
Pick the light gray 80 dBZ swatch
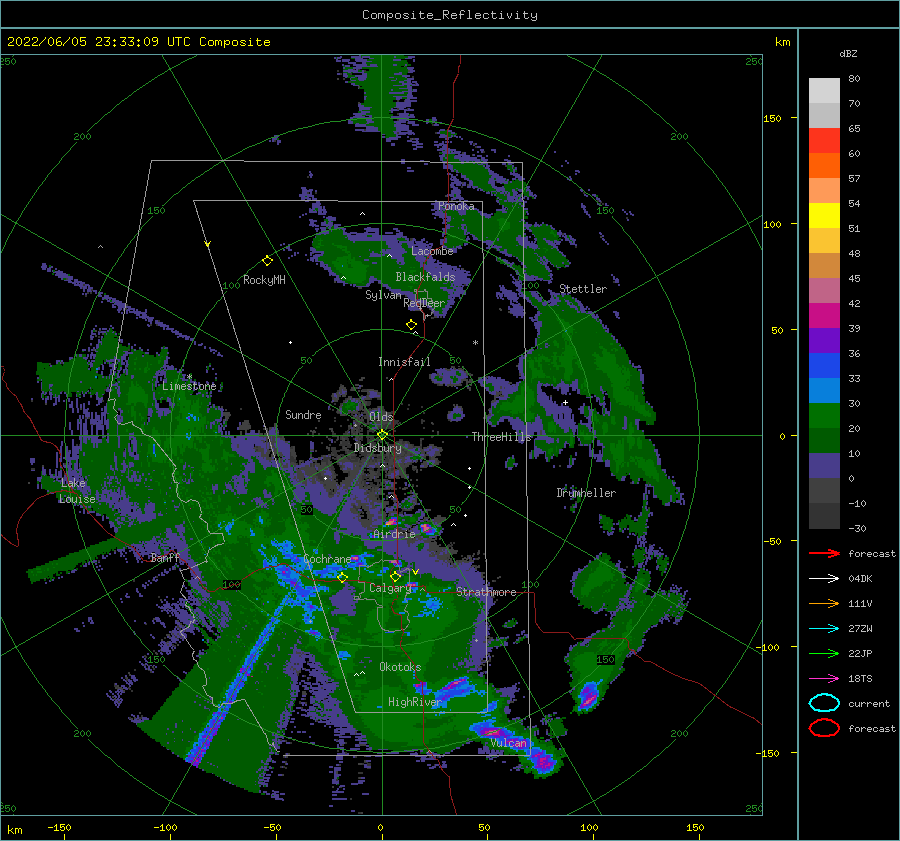pyautogui.click(x=824, y=90)
